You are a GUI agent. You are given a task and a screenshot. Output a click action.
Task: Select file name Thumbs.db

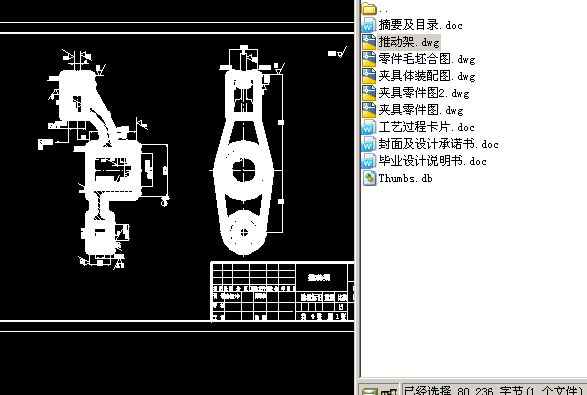(405, 178)
